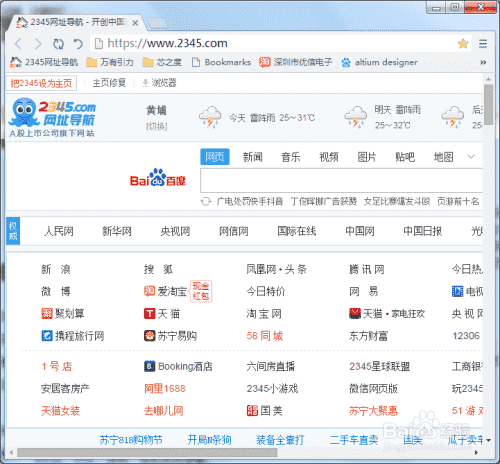Select the 图片 search tab
Image resolution: width=500 pixels, height=464 pixels.
(367, 157)
